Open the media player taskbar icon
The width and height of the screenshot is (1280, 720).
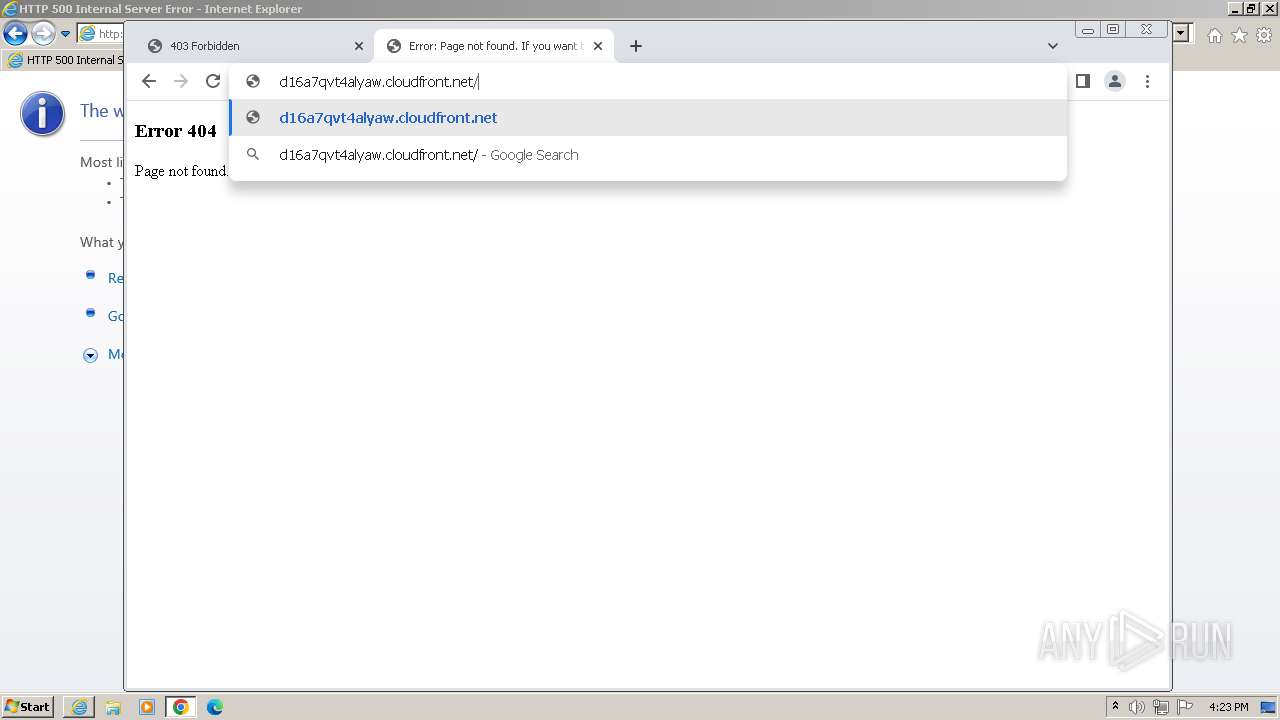(147, 707)
